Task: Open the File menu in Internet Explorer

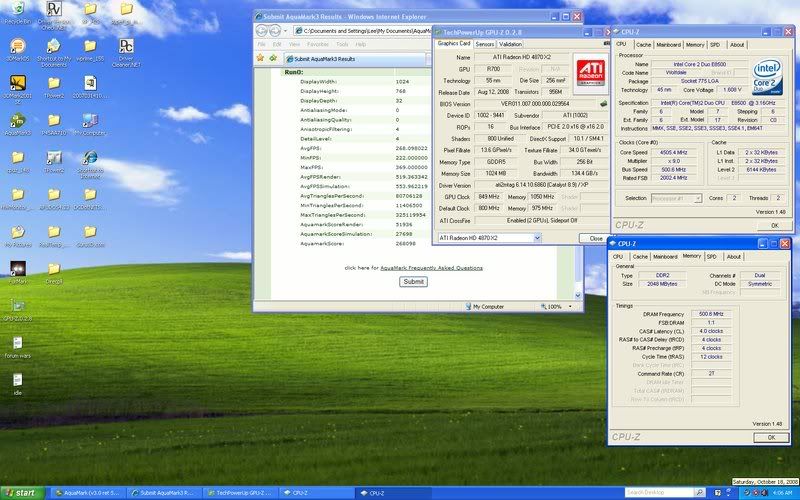Action: coord(261,44)
